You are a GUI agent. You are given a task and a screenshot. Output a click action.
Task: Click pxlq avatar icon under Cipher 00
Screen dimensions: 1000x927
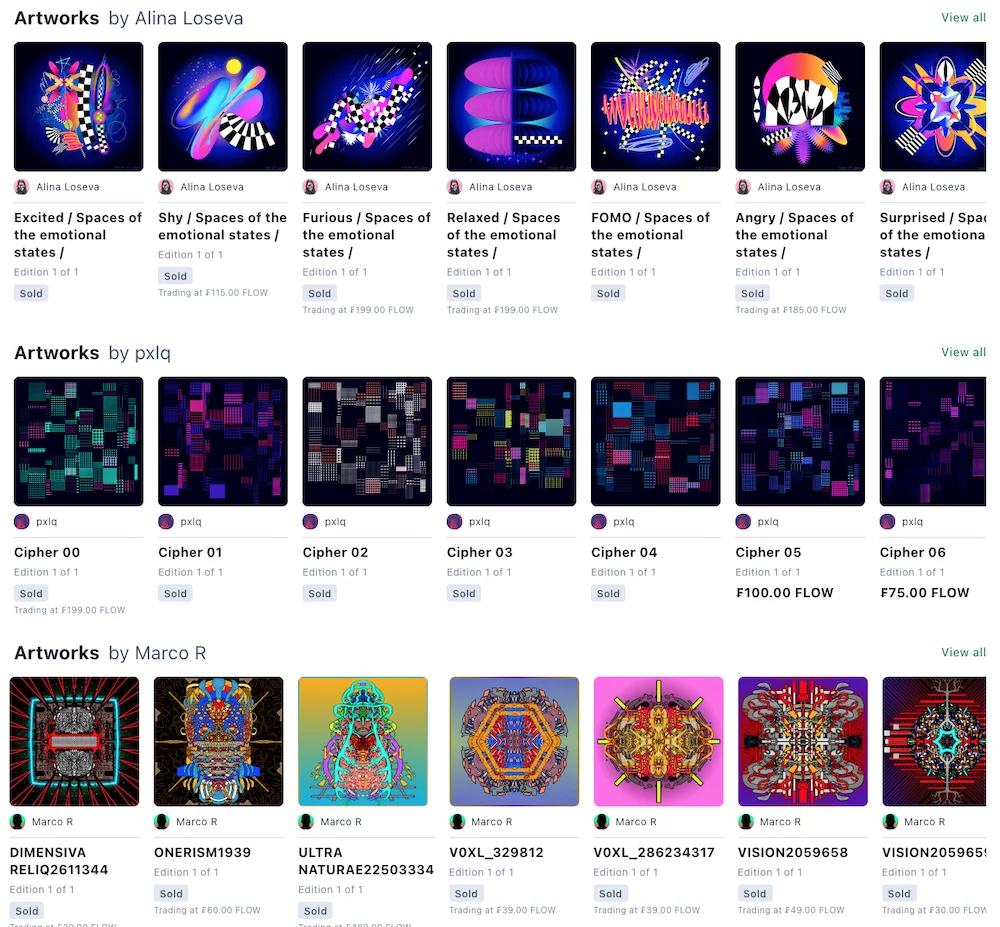tap(22, 522)
